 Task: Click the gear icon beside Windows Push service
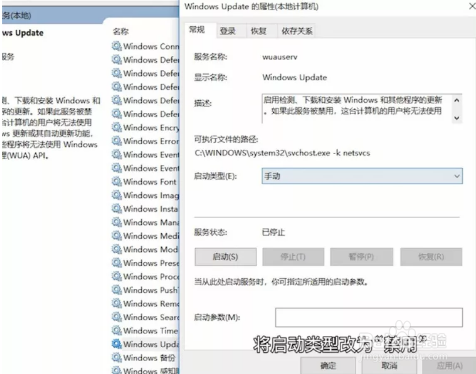point(117,290)
